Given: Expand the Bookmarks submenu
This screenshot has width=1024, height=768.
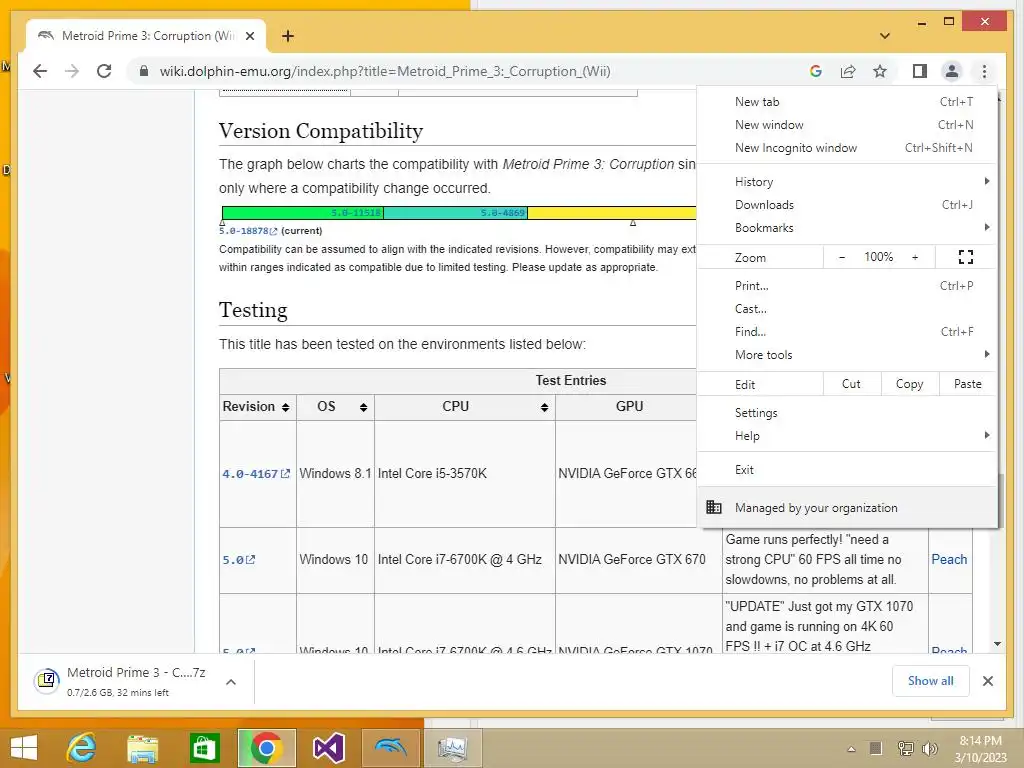Looking at the screenshot, I should pos(847,227).
